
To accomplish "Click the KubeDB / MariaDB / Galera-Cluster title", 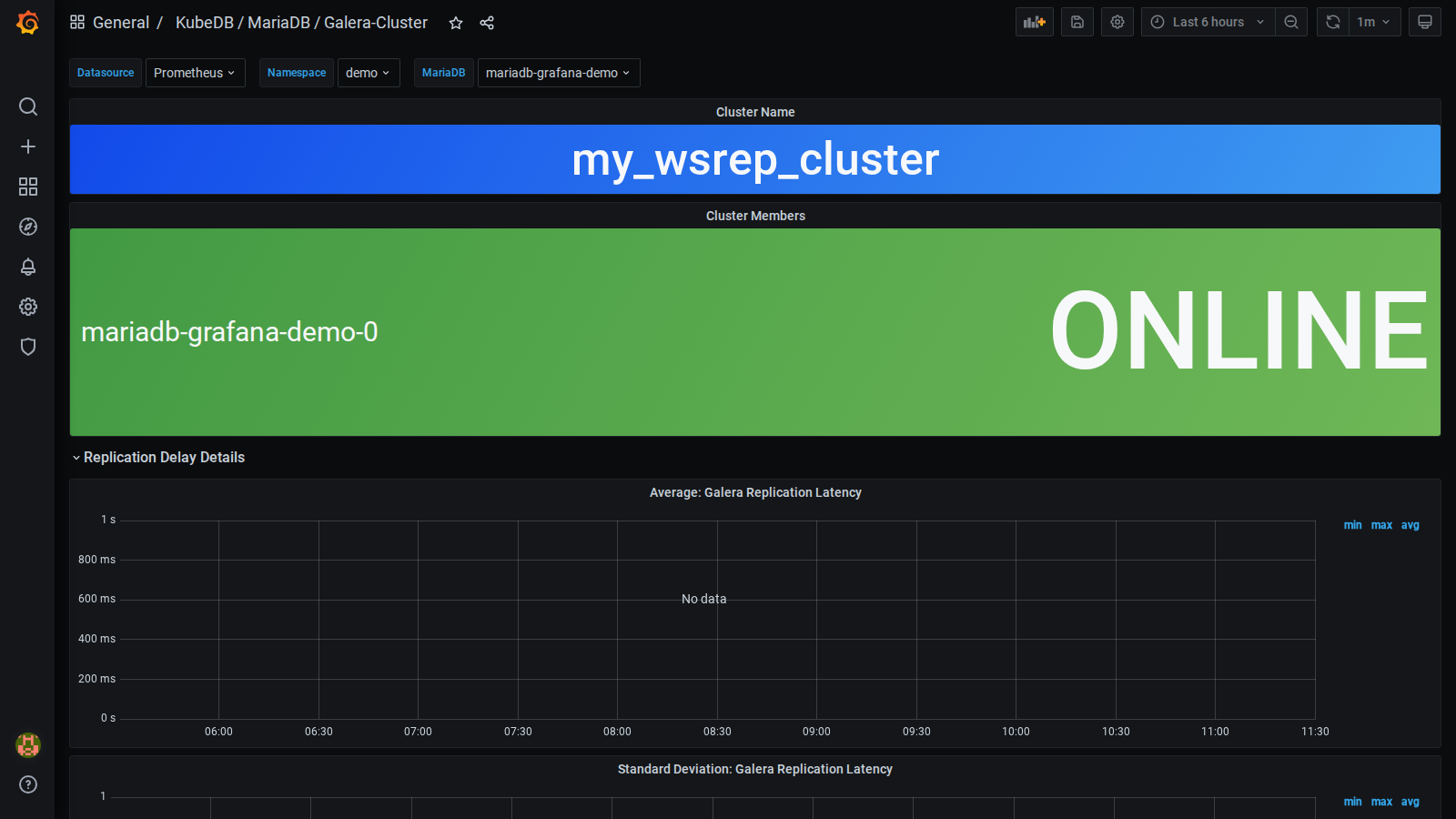I will (301, 23).
